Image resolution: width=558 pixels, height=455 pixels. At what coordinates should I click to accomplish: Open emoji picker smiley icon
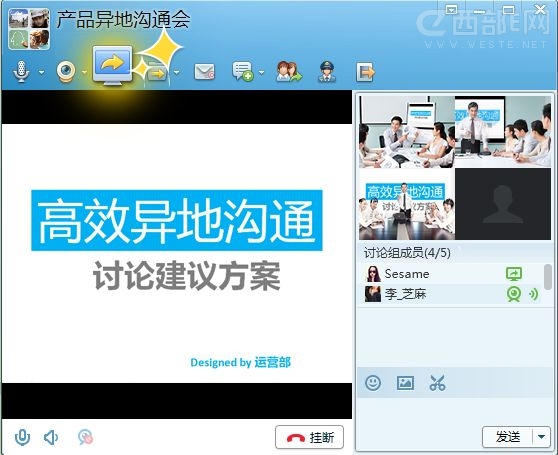coord(373,383)
